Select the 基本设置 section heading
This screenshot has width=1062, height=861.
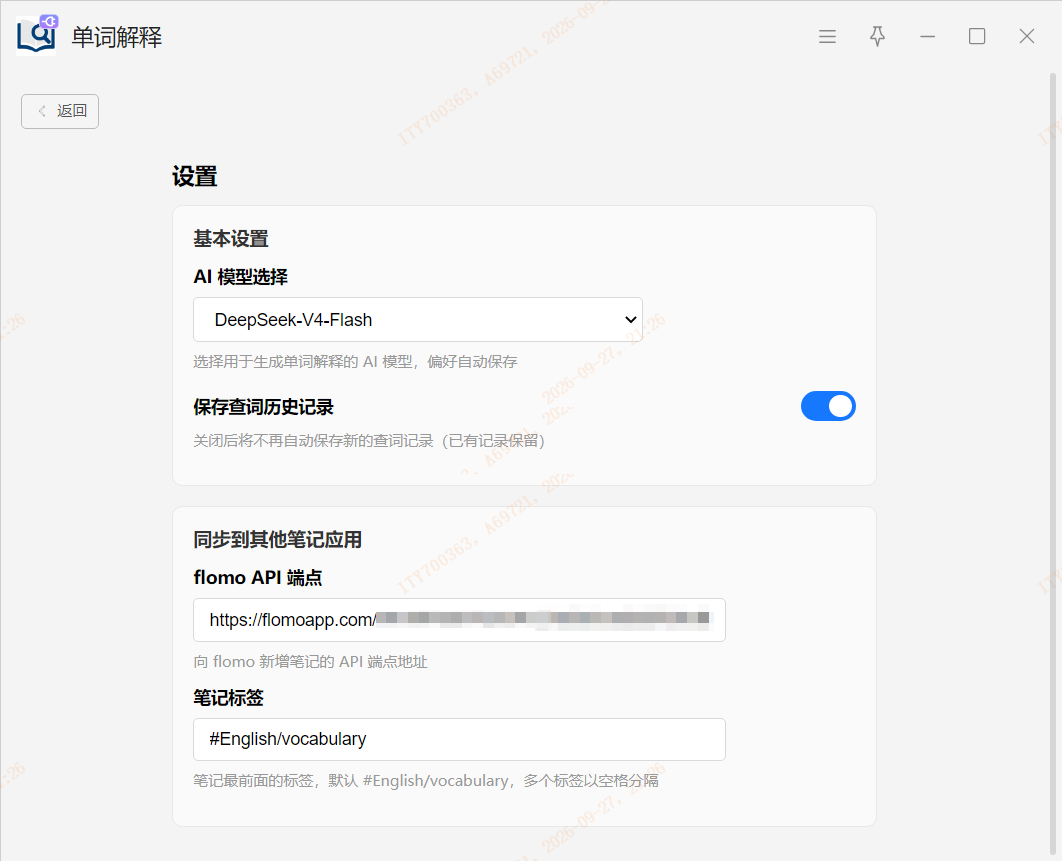click(231, 238)
